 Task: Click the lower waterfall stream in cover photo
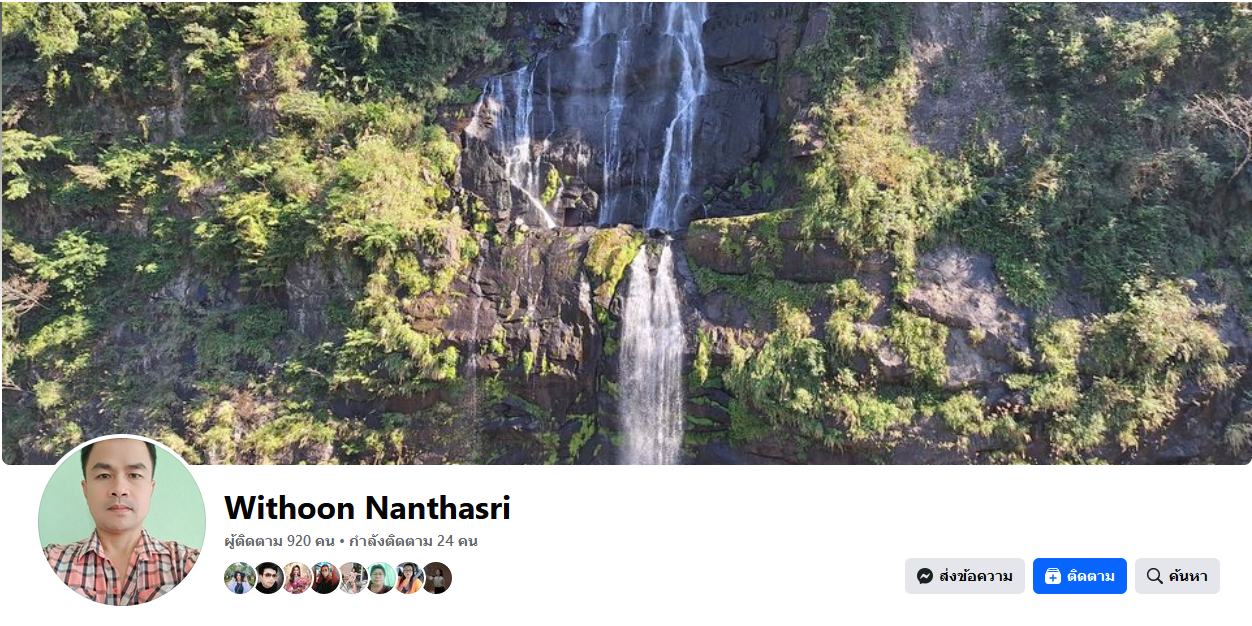[651, 355]
